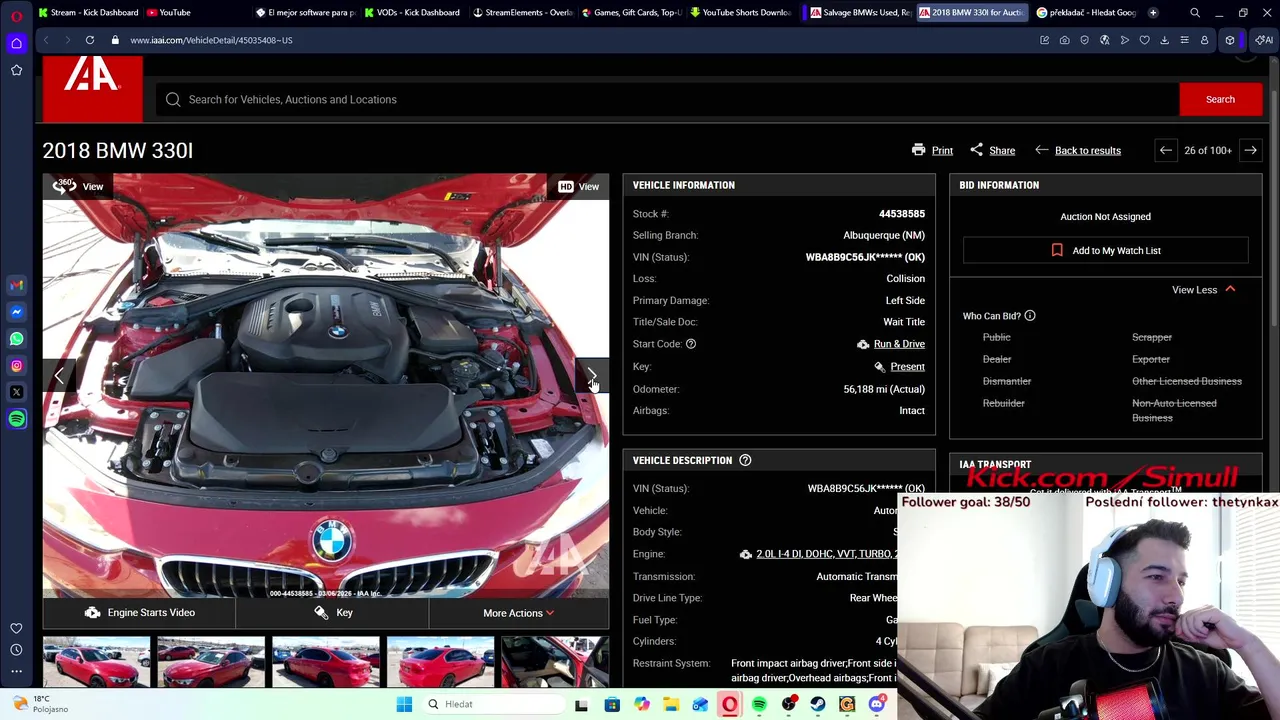The image size is (1280, 720).
Task: Open Messenger in the Opera sidebar
Action: (x=16, y=312)
